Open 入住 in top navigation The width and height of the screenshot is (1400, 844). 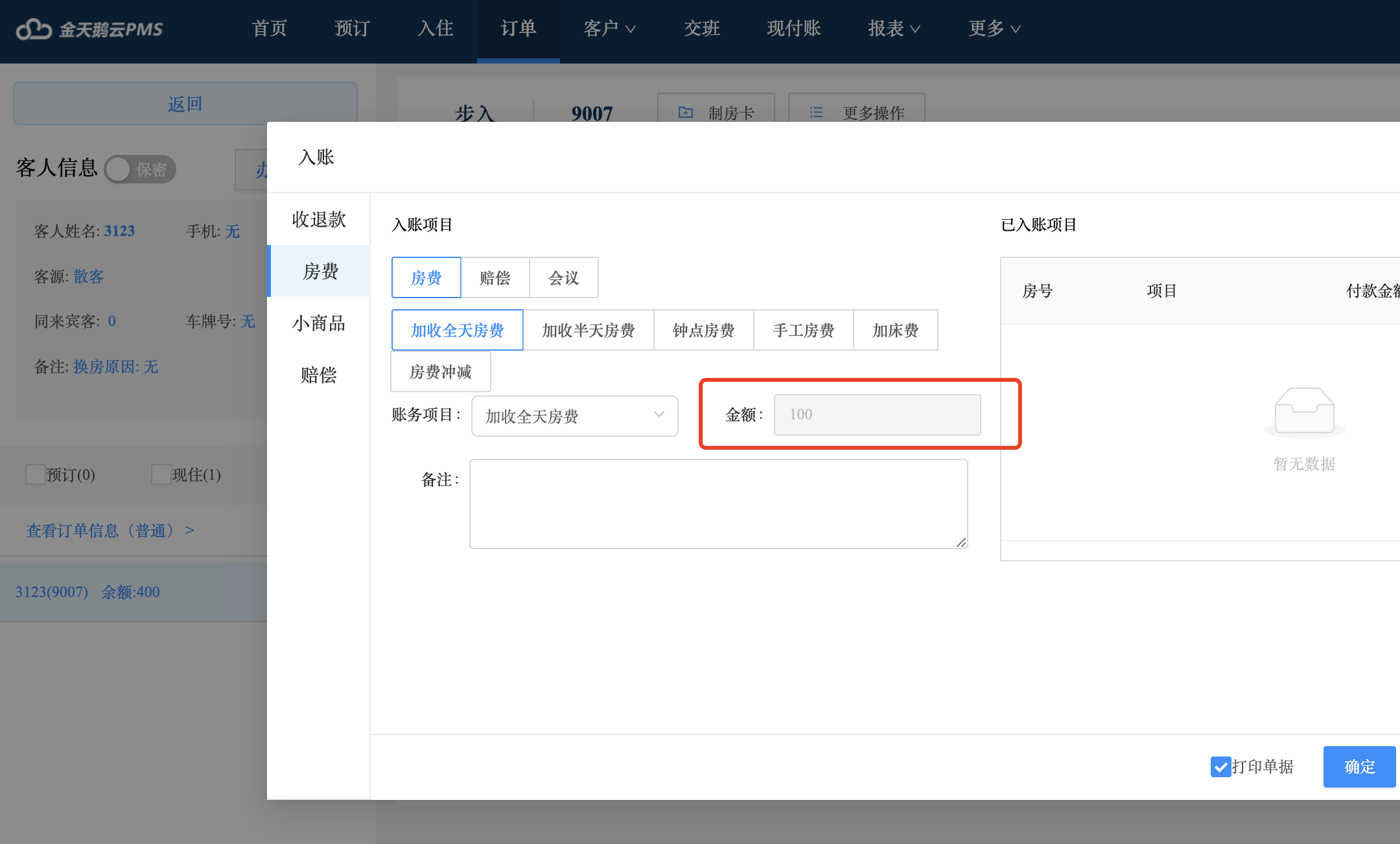tap(436, 29)
